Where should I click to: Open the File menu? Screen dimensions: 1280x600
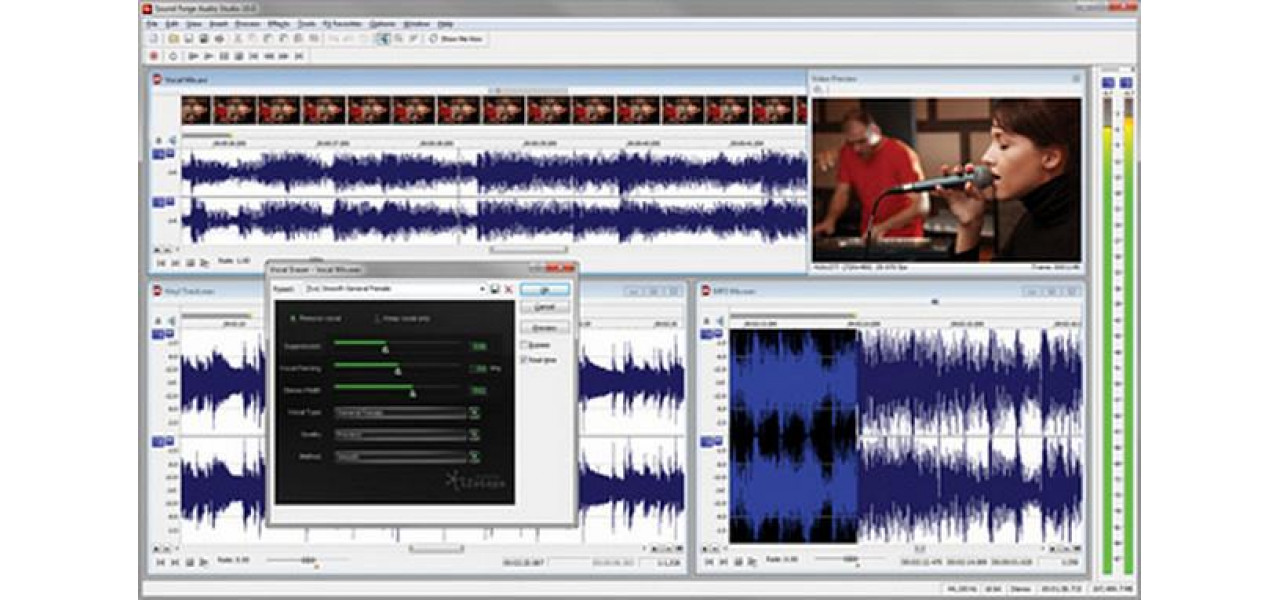pos(152,23)
